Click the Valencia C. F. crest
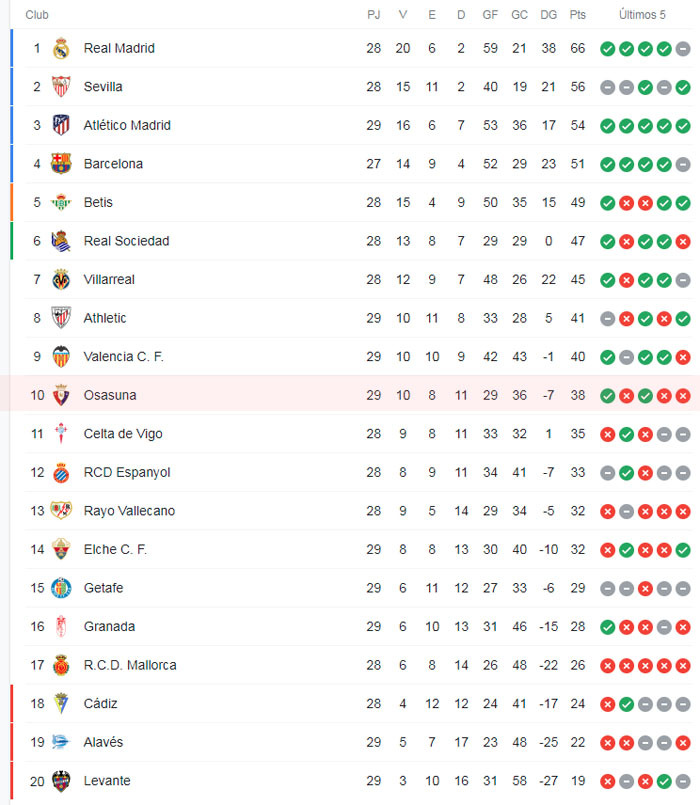Viewport: 700px width, 805px height. point(61,357)
